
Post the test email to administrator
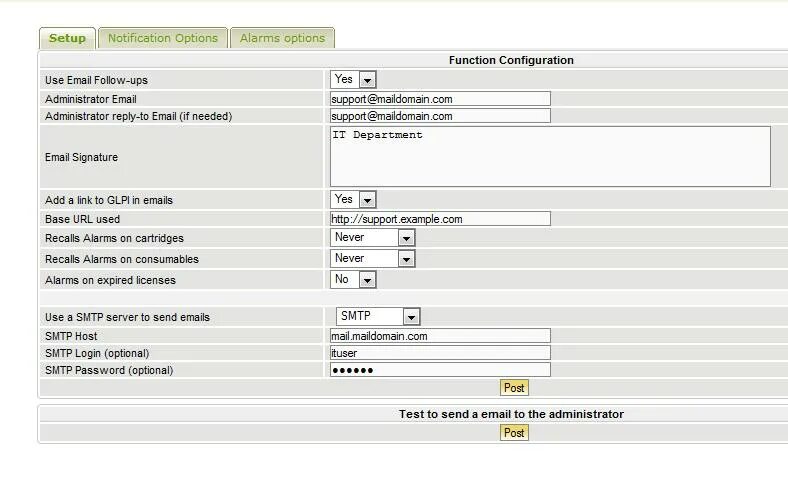click(x=514, y=433)
